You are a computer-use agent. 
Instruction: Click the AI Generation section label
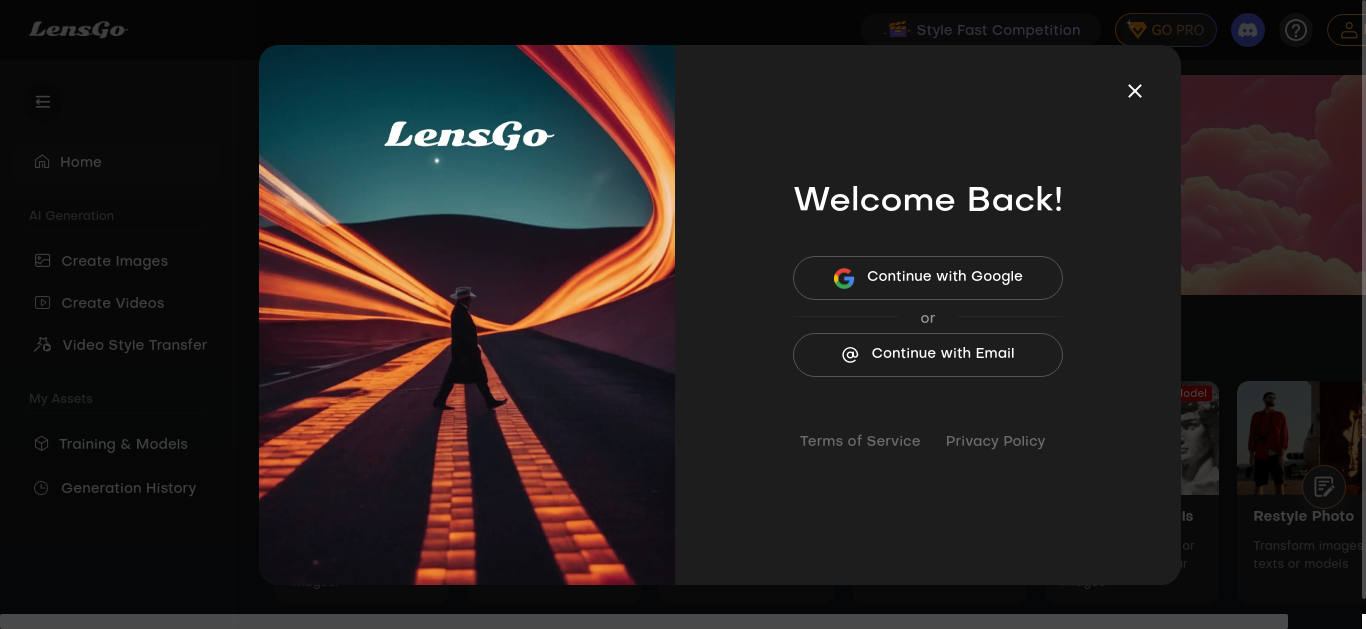[x=72, y=216]
